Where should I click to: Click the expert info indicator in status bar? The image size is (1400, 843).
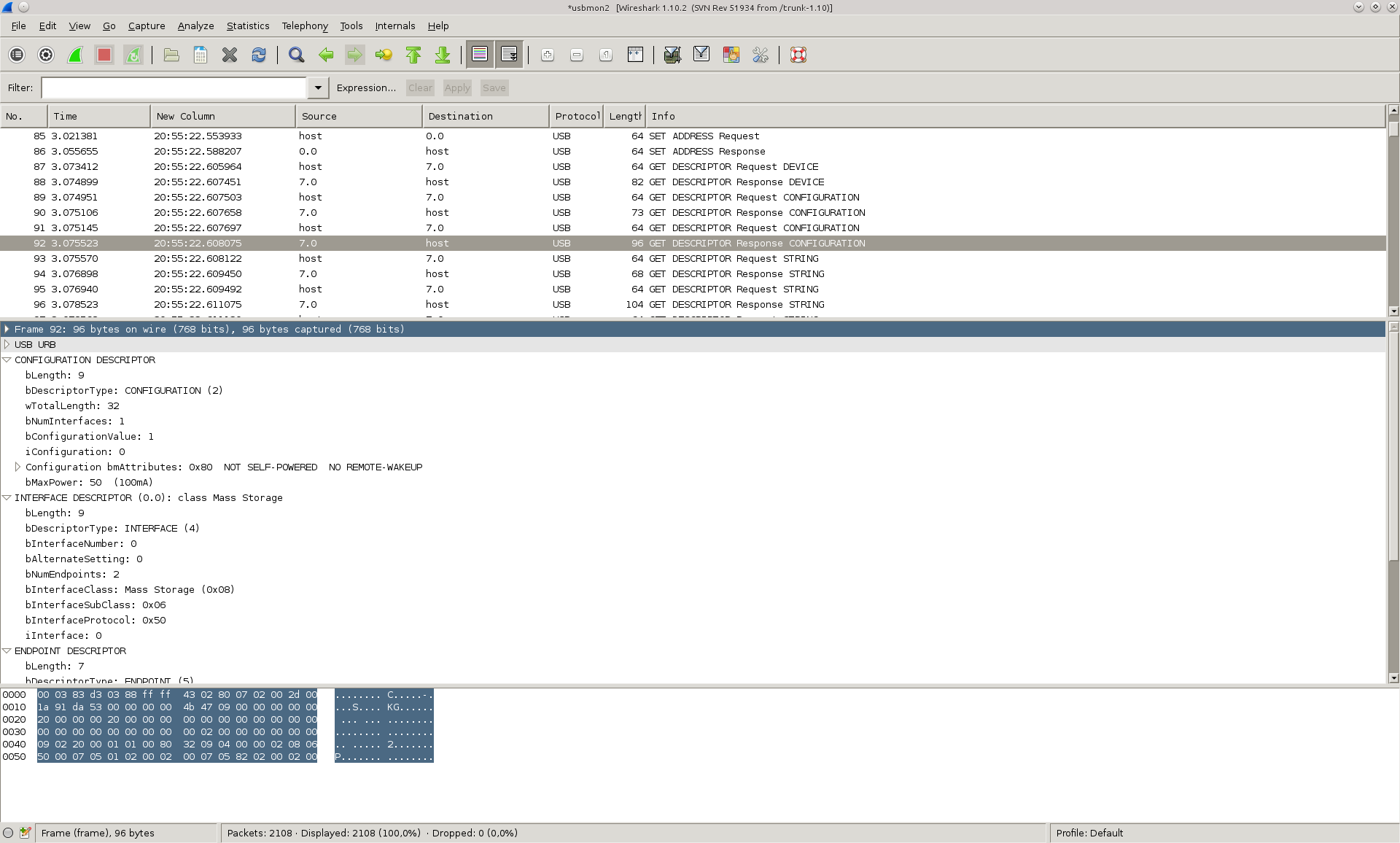(x=8, y=833)
